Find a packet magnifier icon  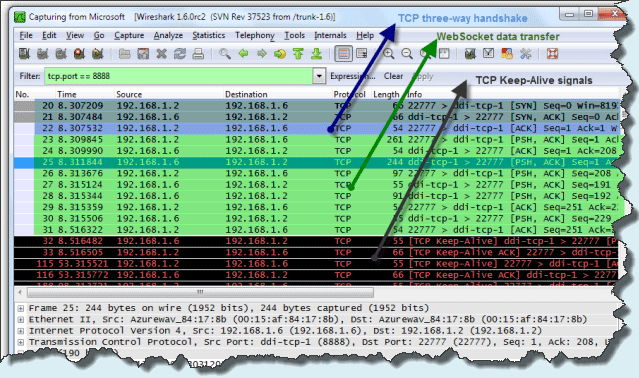[225, 54]
